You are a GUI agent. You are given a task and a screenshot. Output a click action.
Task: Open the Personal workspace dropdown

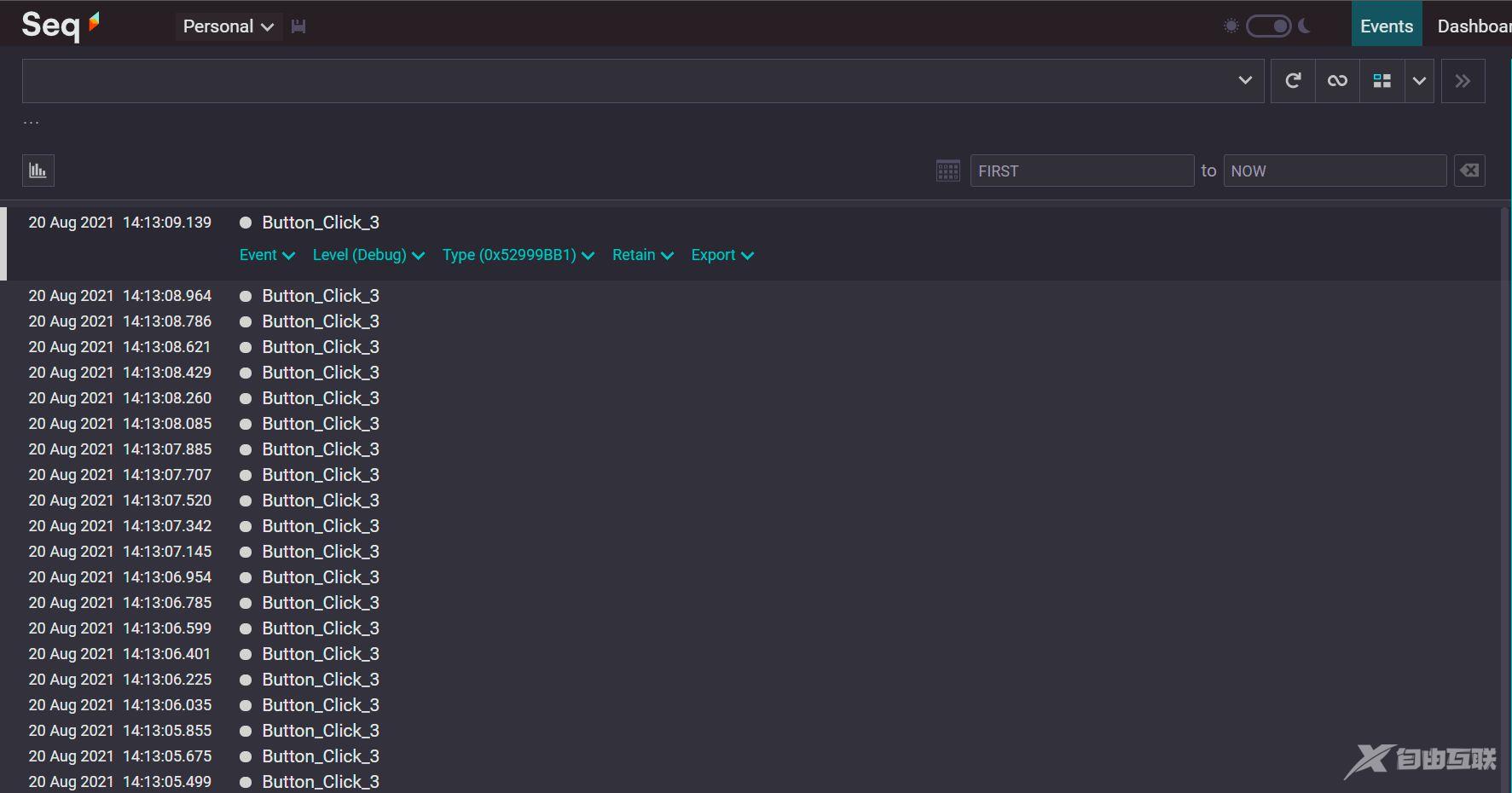pyautogui.click(x=228, y=26)
